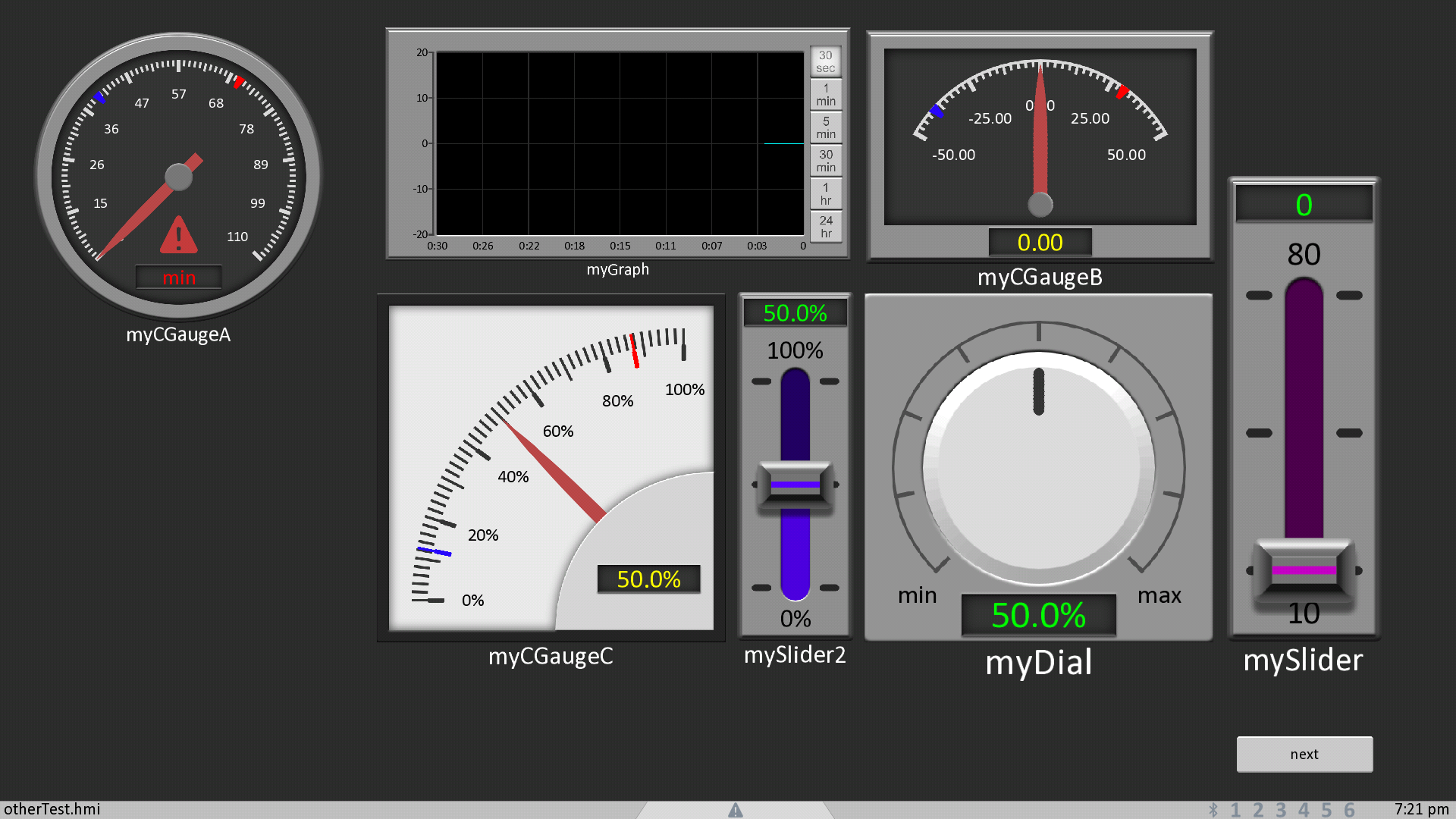Switch graph to 30 min range

point(825,161)
